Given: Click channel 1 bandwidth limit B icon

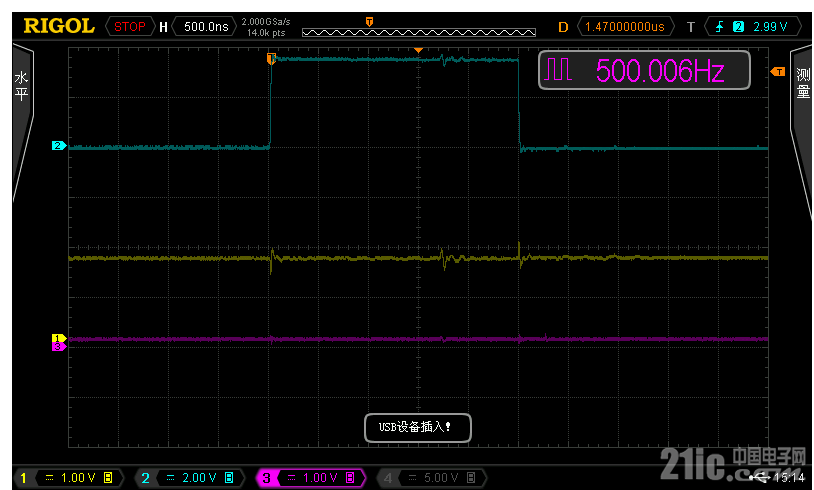Looking at the screenshot, I should (x=108, y=478).
